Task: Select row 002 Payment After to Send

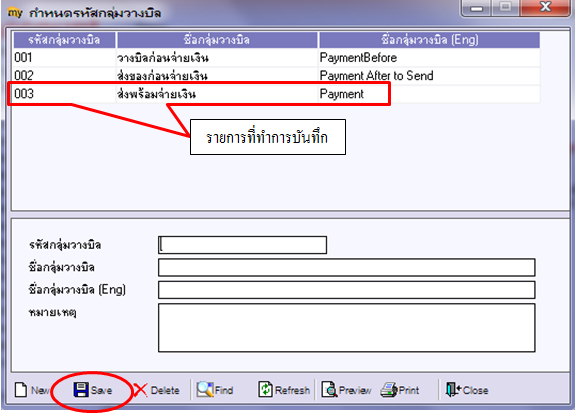Action: click(x=277, y=76)
